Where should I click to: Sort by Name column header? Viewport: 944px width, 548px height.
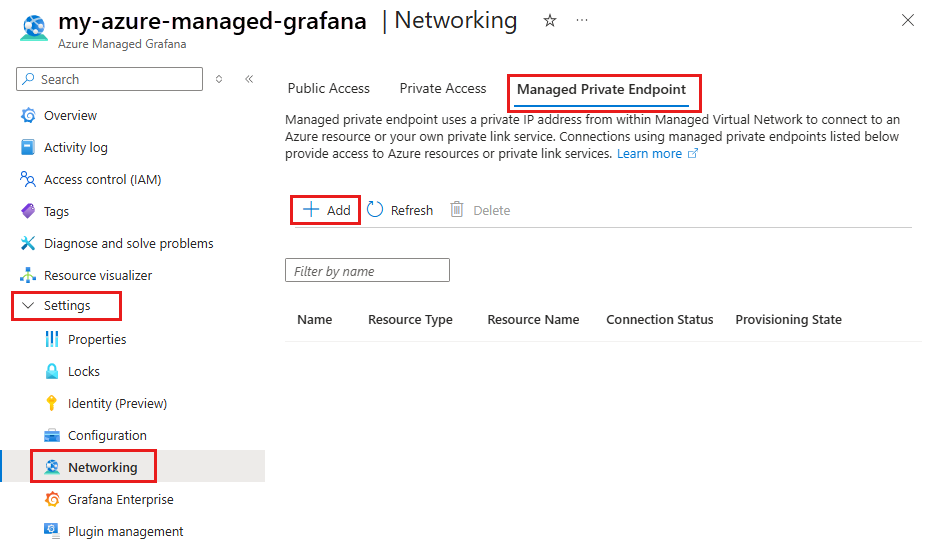pos(314,319)
